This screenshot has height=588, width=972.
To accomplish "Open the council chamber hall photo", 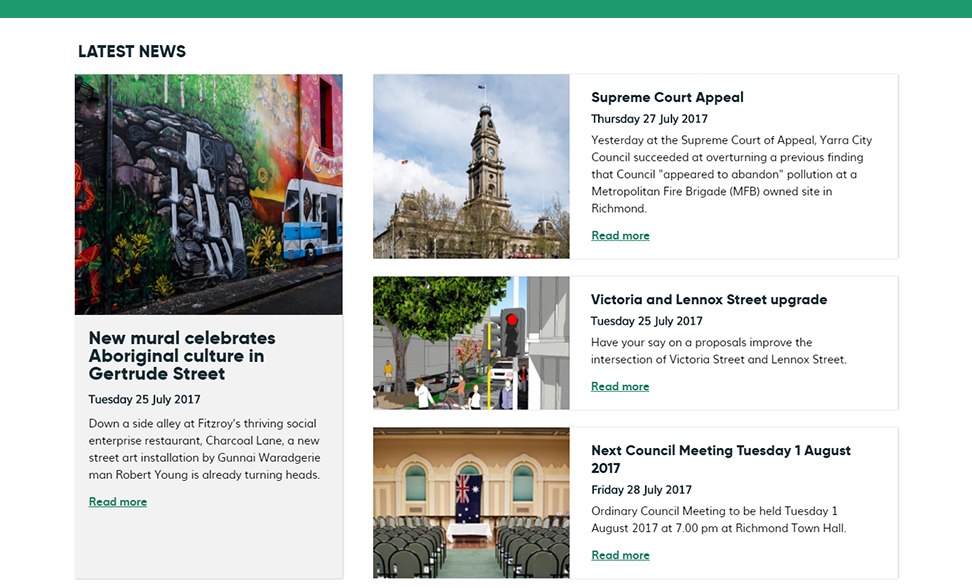I will pos(471,502).
